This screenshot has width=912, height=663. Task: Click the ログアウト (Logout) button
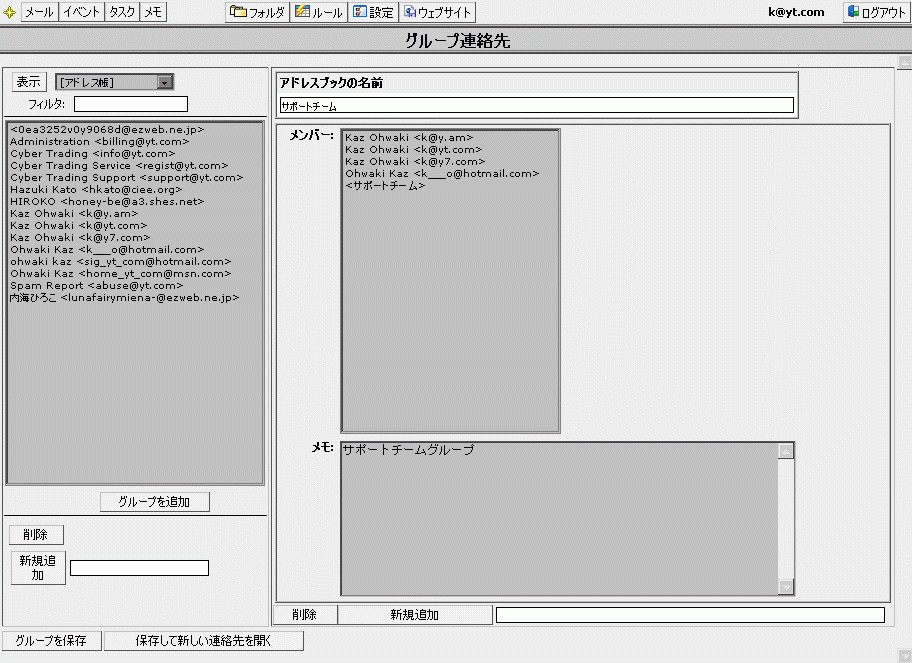875,13
